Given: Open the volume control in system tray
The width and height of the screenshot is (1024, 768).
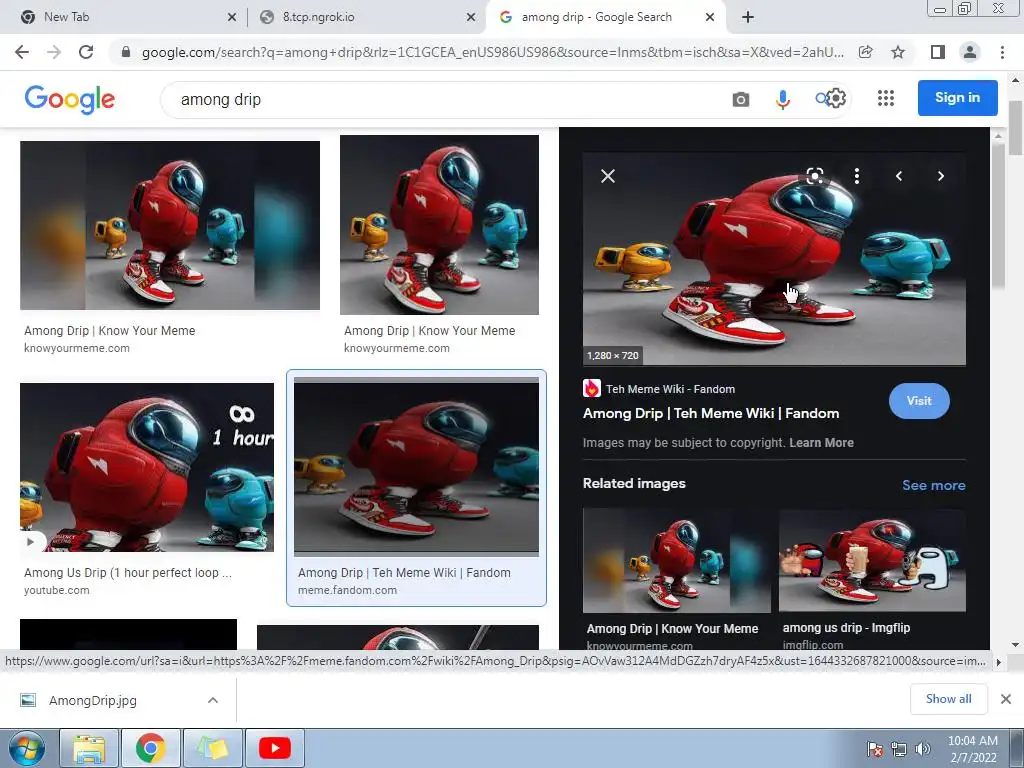Looking at the screenshot, I should pos(923,749).
